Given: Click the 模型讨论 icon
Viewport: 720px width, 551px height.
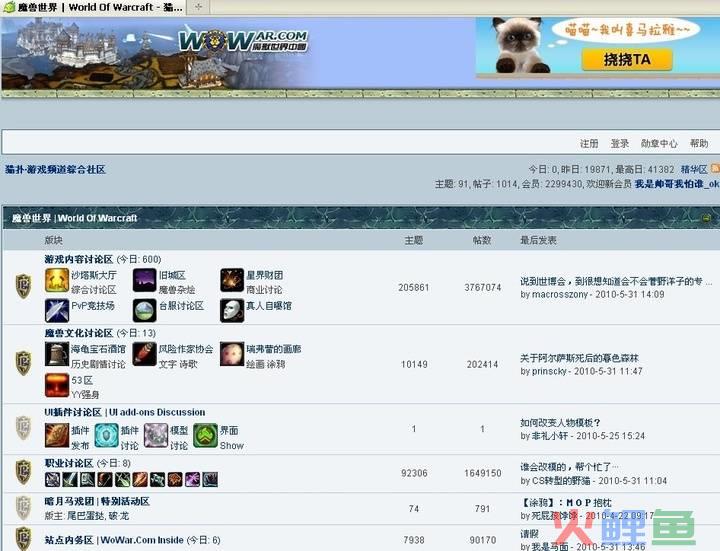Looking at the screenshot, I should 156,435.
